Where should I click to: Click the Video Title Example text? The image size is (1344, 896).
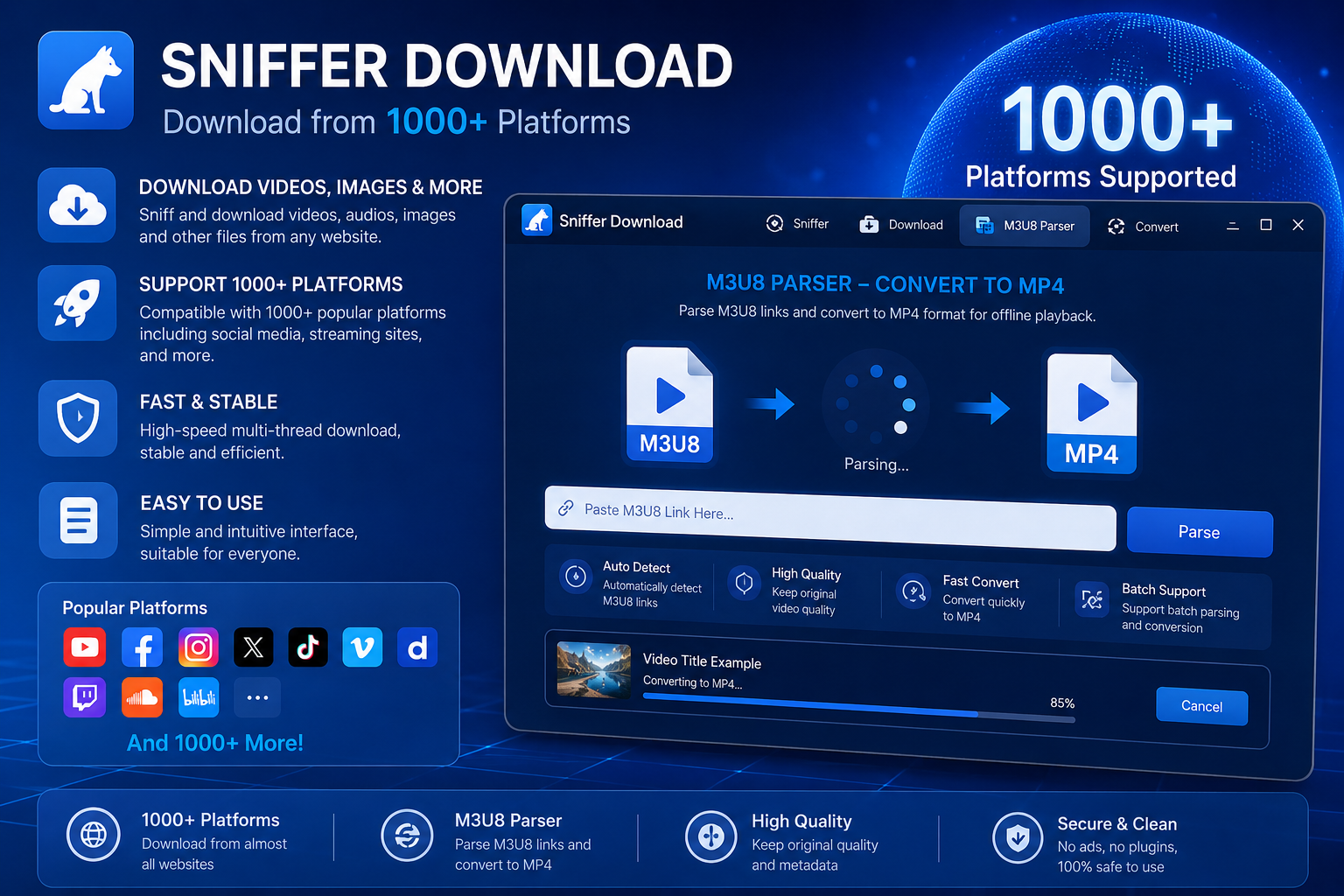[x=702, y=661]
